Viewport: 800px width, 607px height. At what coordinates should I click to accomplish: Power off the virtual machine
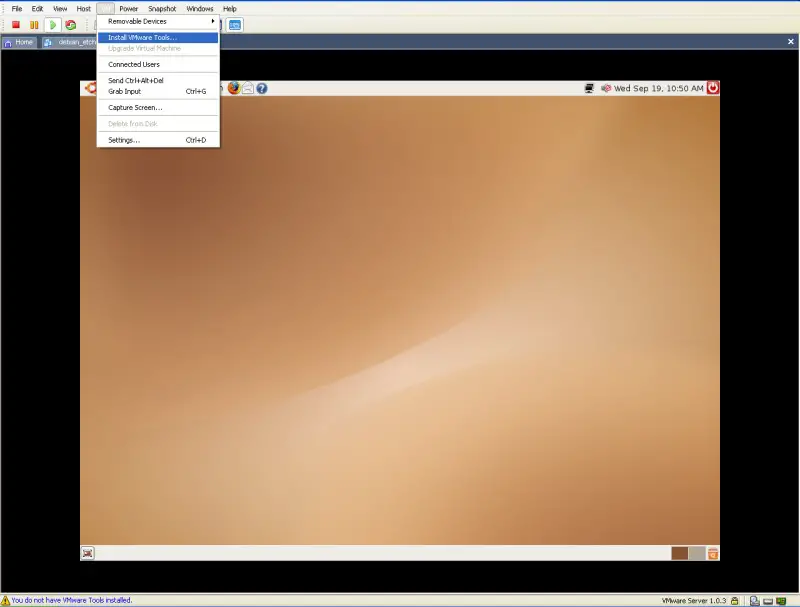[14, 24]
